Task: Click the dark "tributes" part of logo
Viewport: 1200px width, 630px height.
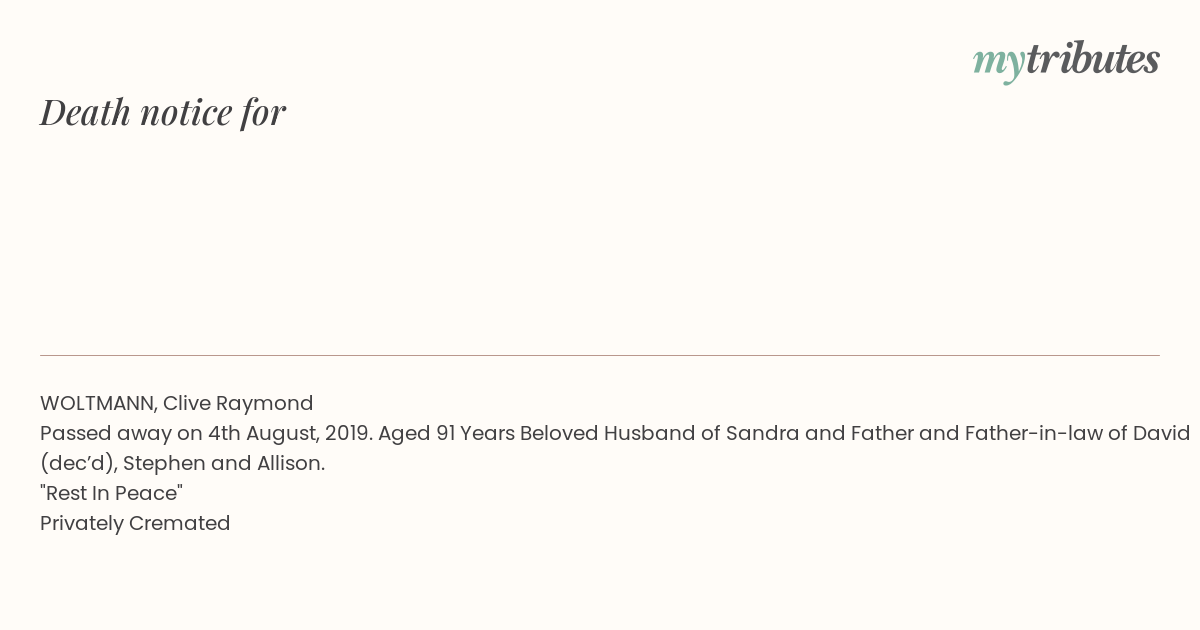Action: (1093, 59)
